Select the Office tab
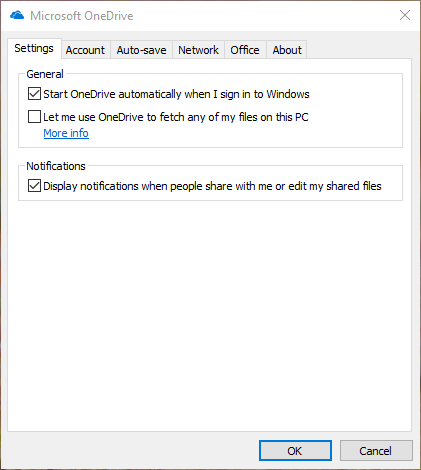The height and width of the screenshot is (470, 421). pos(245,50)
